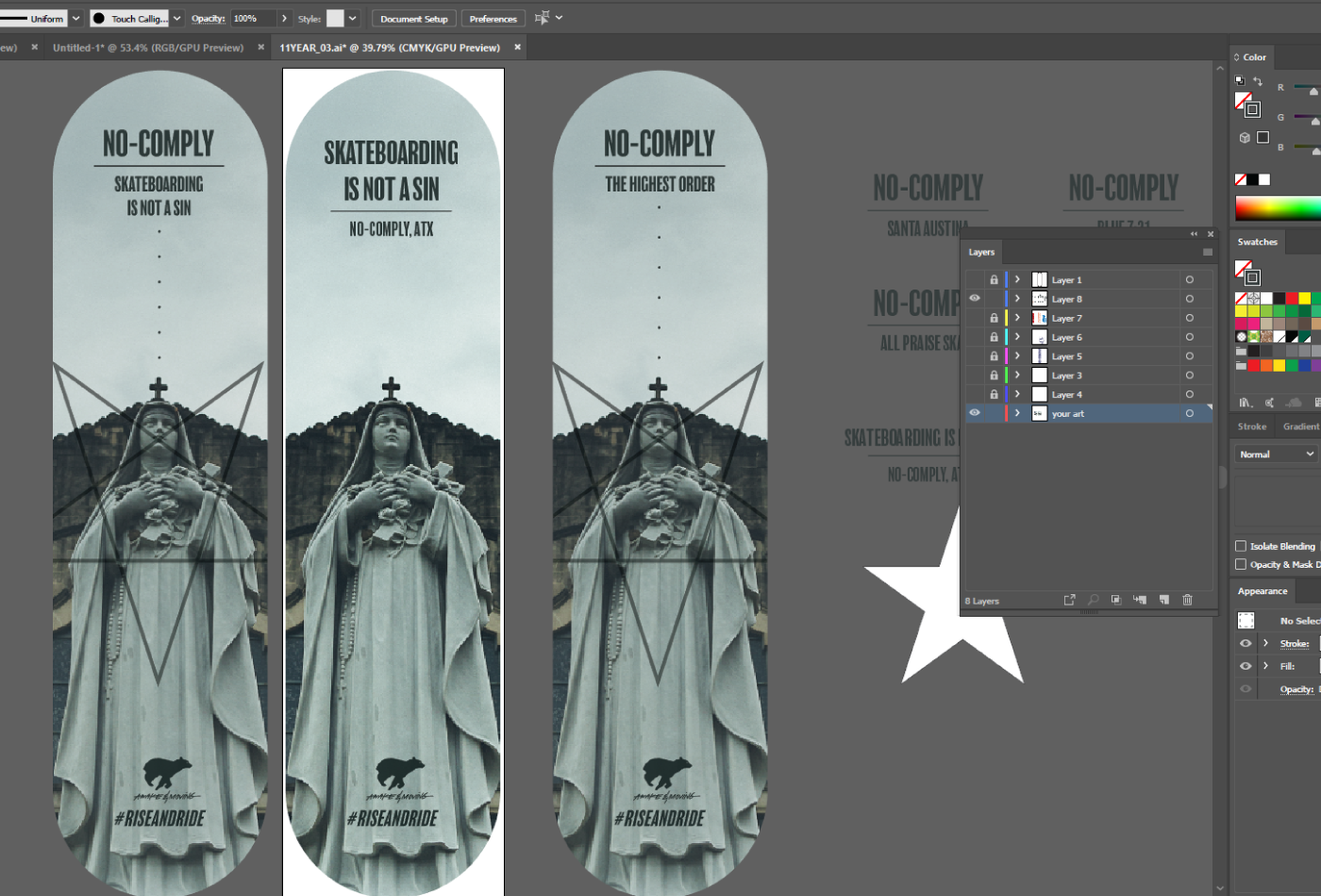This screenshot has height=896, width=1321.
Task: Collapse the Layers panel with double arrows
Action: 1194,234
